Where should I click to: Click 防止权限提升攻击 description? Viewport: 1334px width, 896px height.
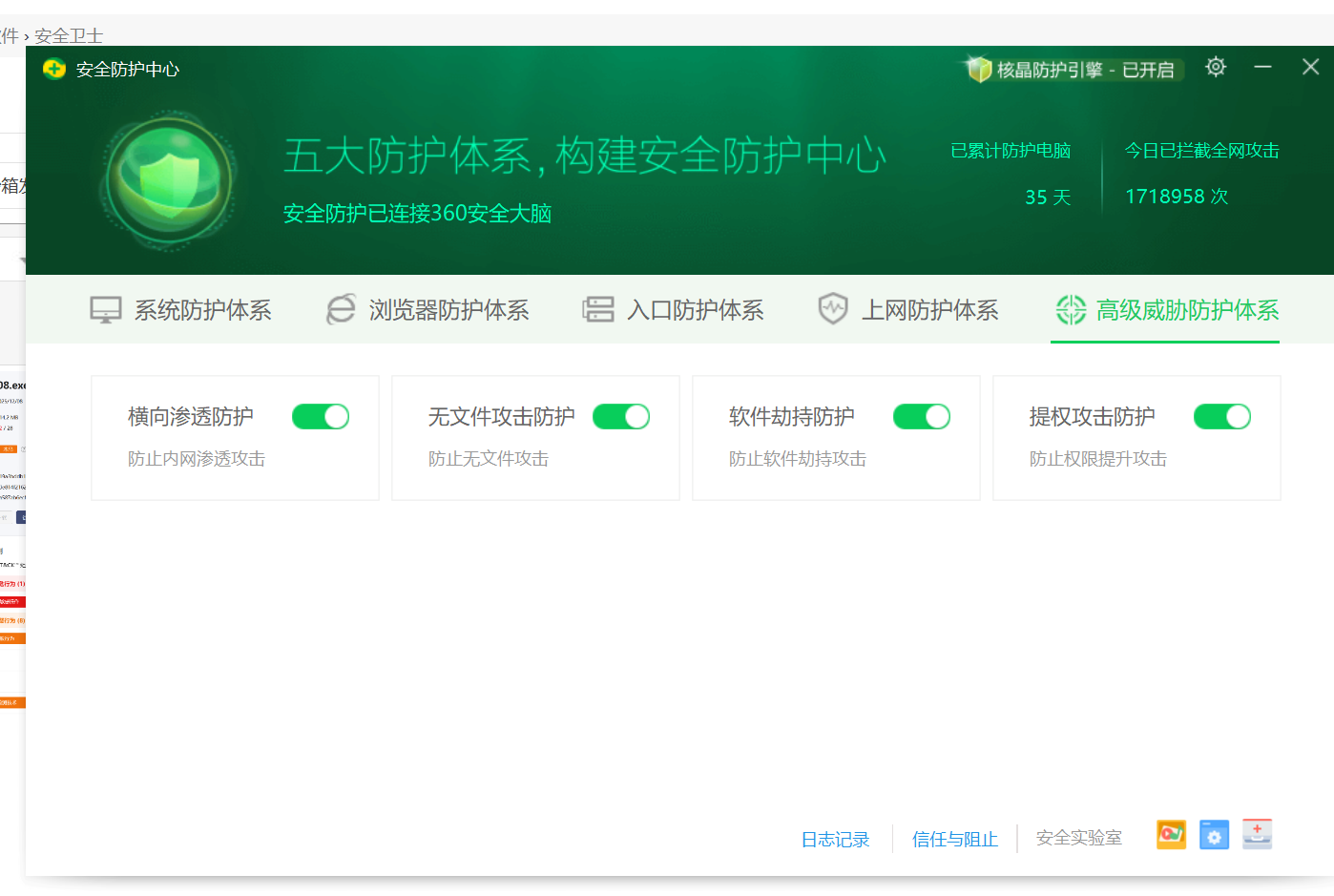point(1098,459)
